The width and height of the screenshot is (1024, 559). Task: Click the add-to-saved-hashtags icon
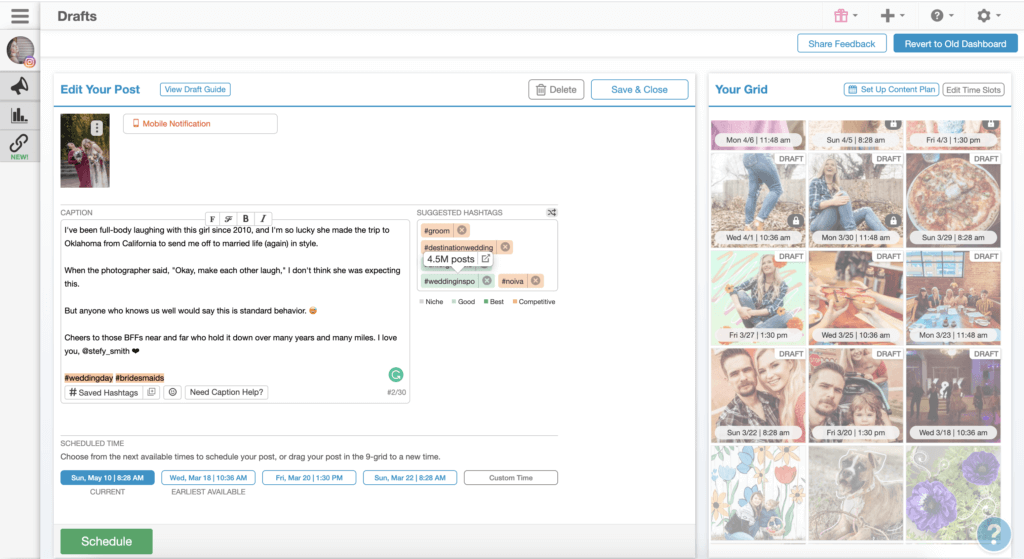152,392
